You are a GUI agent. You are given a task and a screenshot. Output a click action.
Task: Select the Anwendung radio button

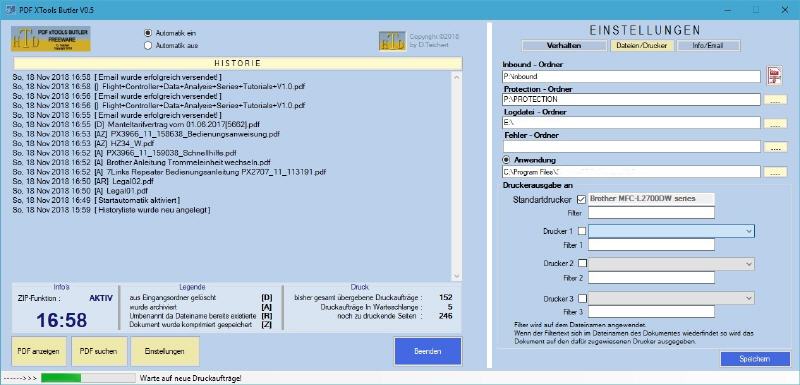(507, 160)
